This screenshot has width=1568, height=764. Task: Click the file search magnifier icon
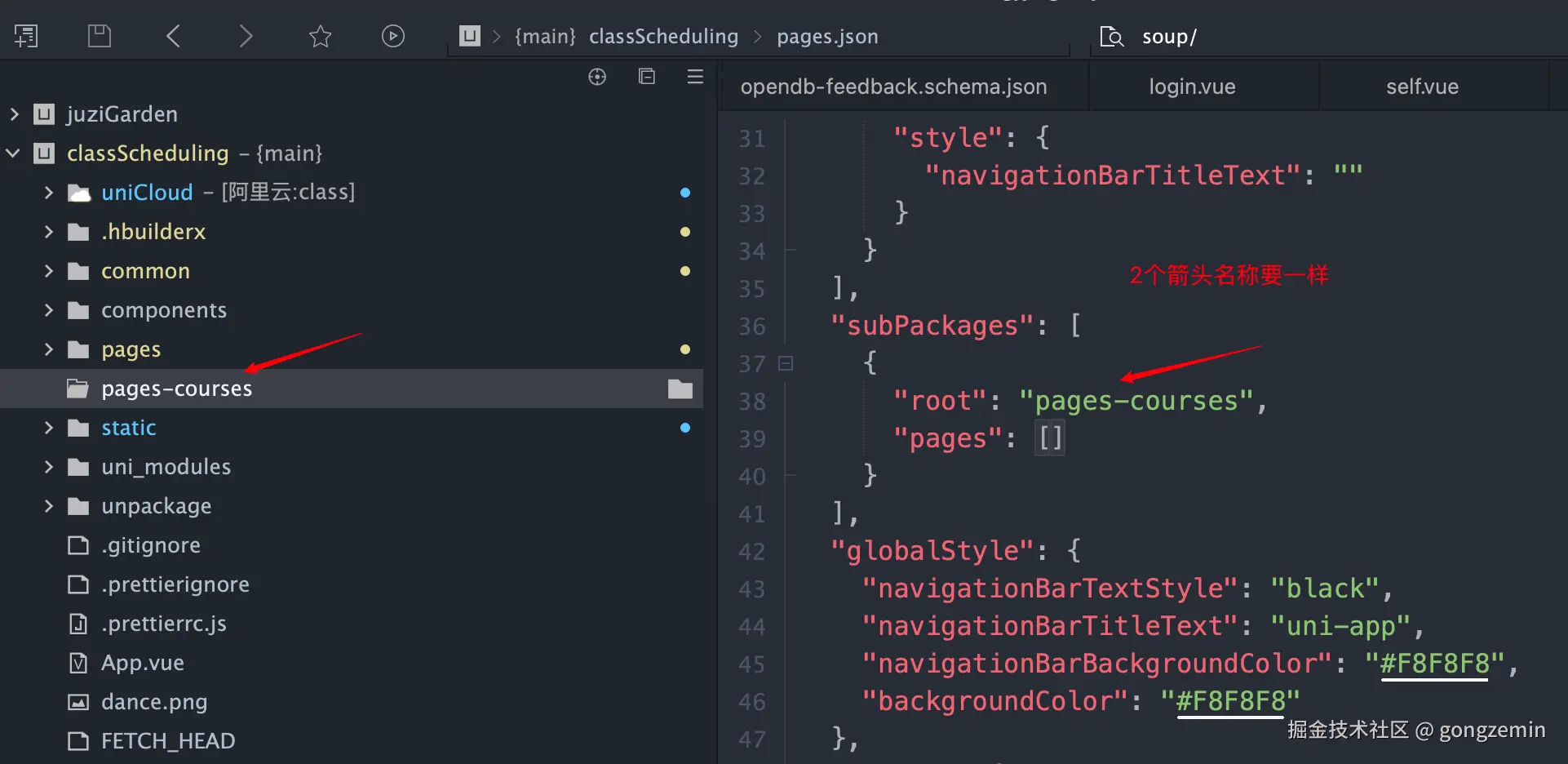(1111, 37)
